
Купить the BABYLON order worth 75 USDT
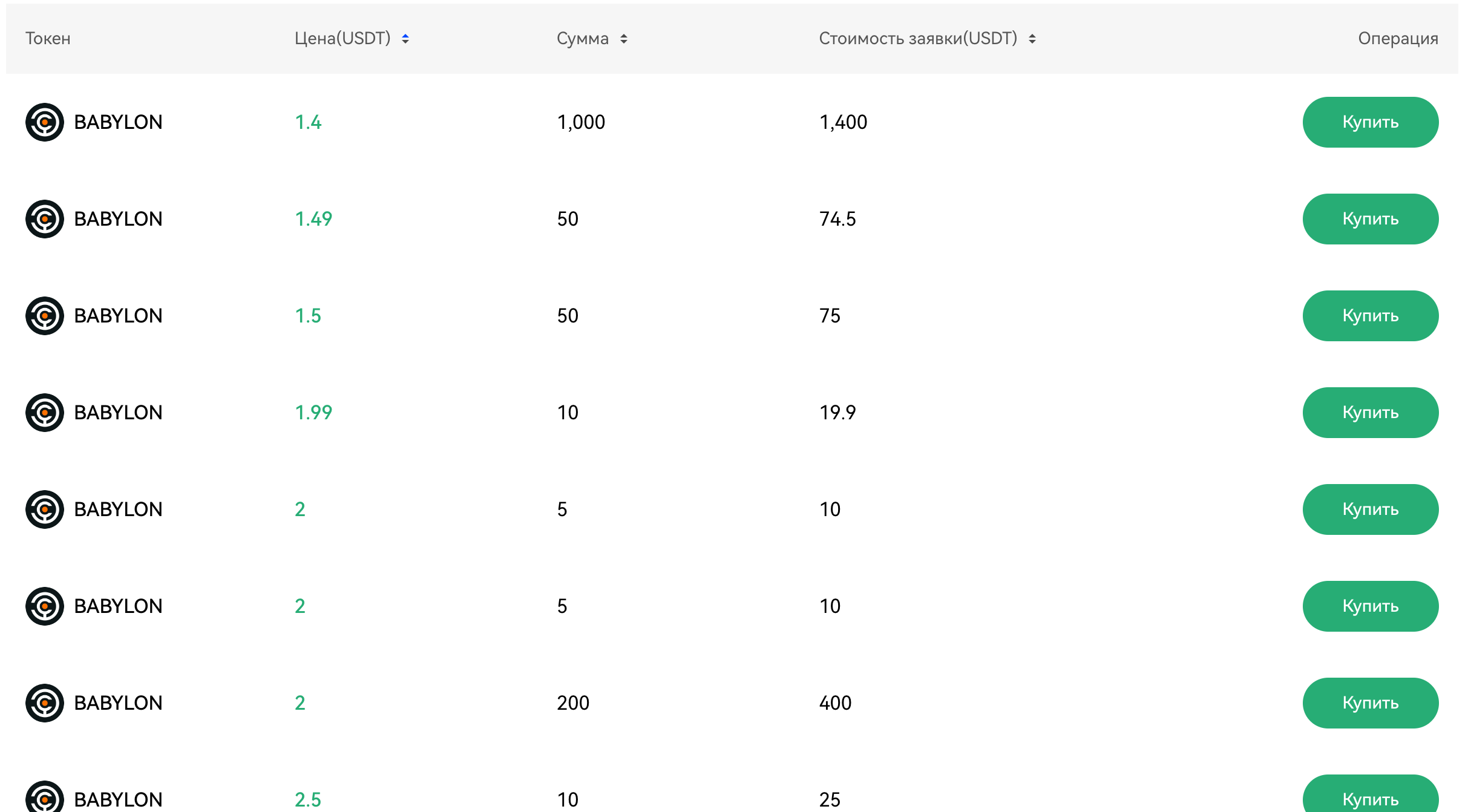click(1371, 316)
